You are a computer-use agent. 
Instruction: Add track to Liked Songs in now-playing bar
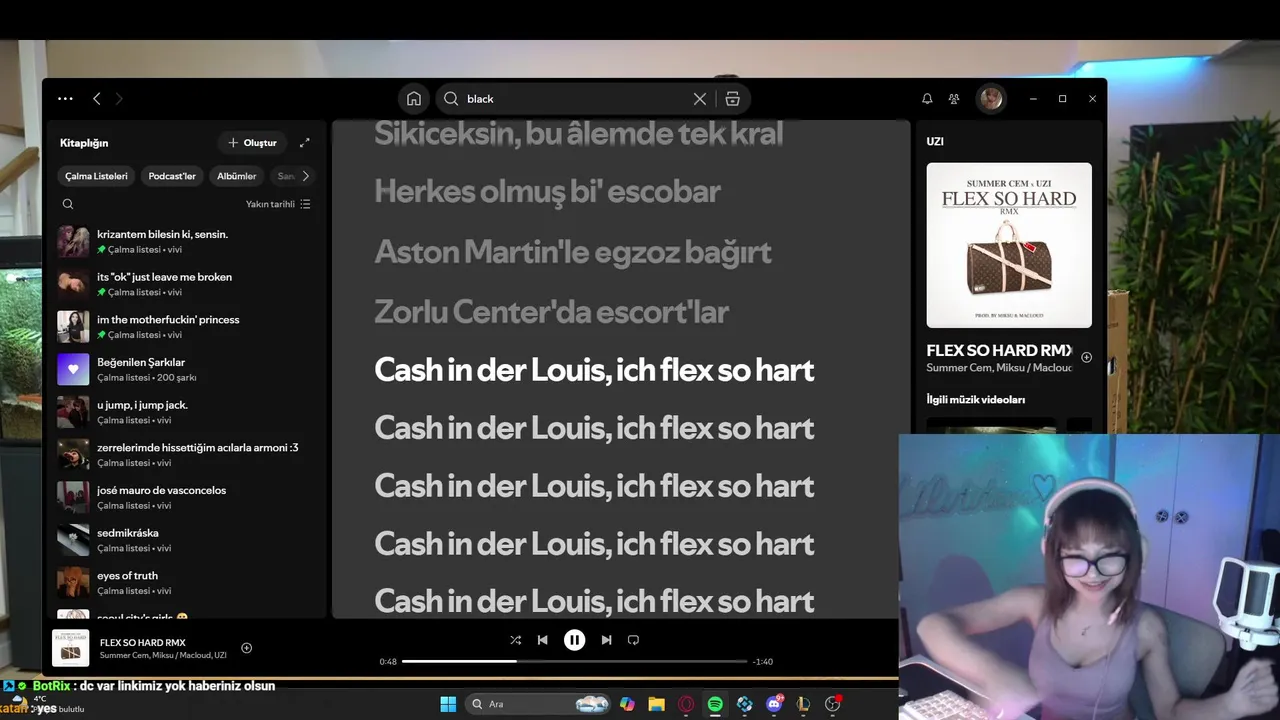[x=247, y=648]
